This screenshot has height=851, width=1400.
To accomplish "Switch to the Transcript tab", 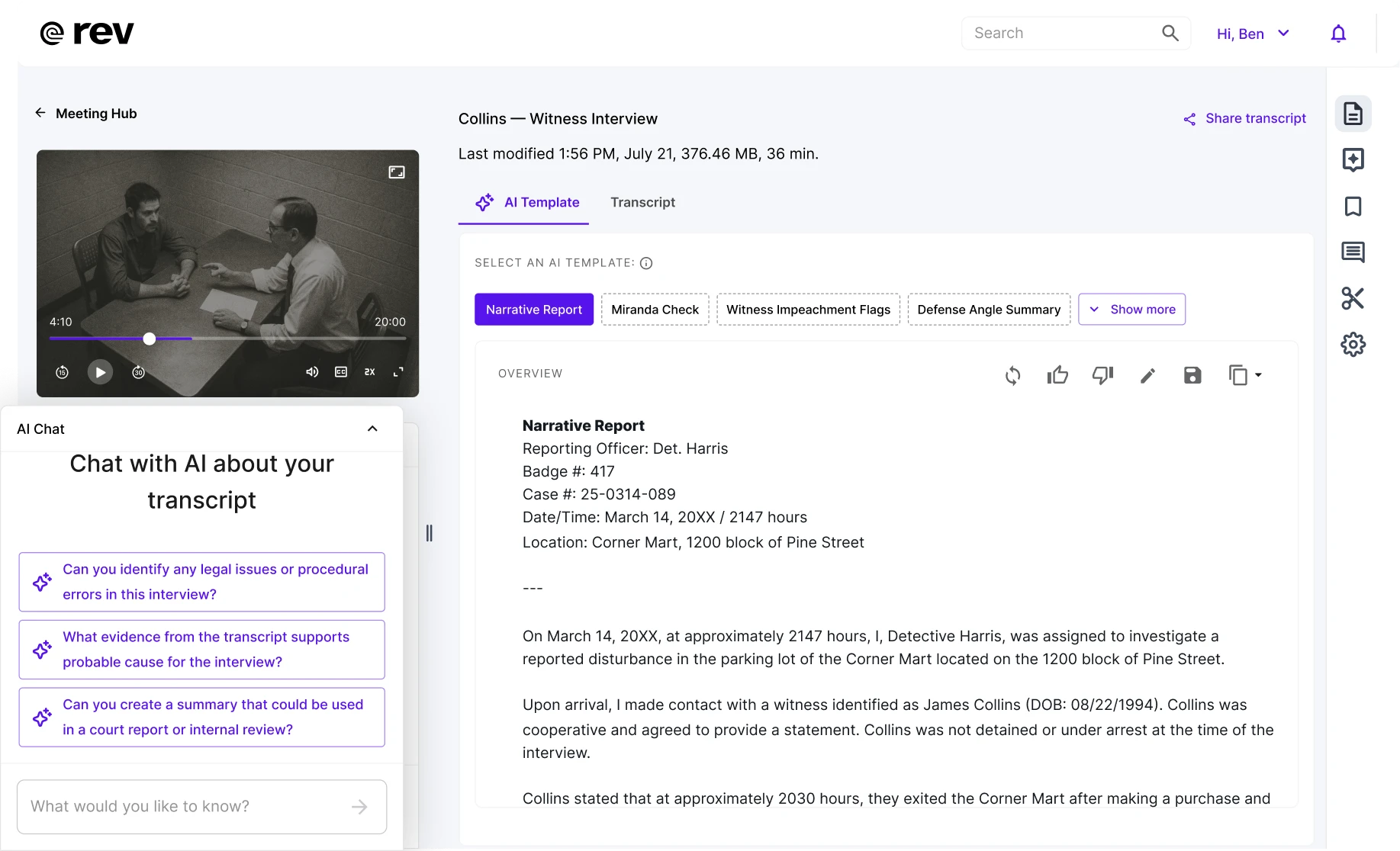I will click(x=642, y=202).
